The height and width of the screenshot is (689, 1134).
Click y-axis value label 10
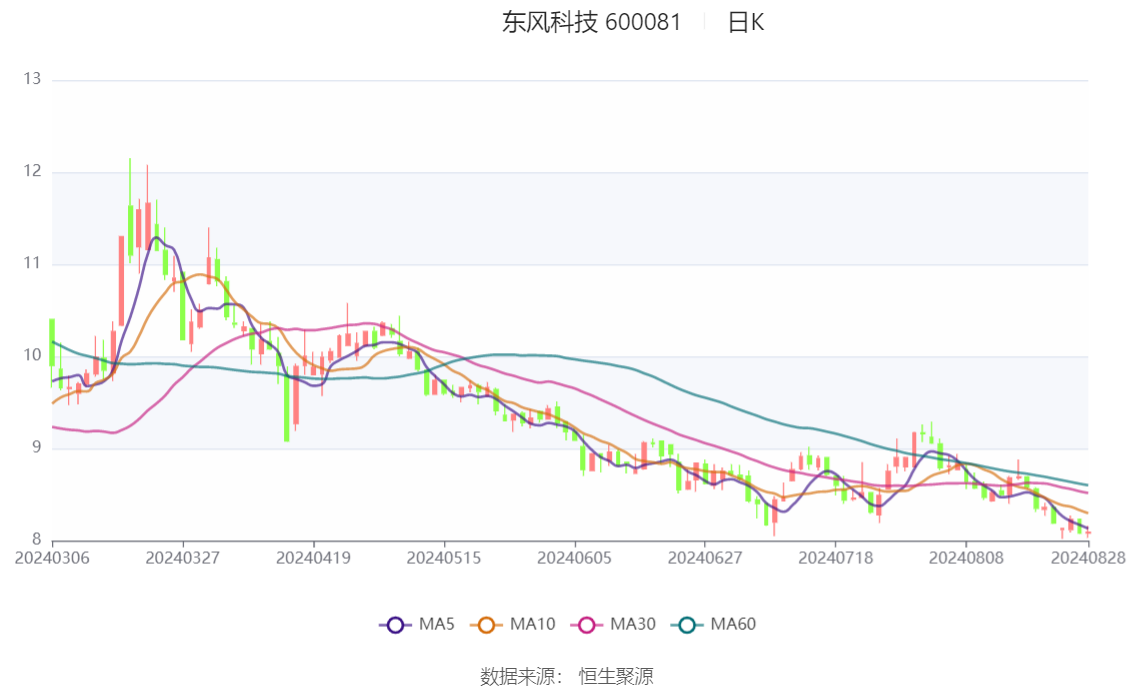32,355
